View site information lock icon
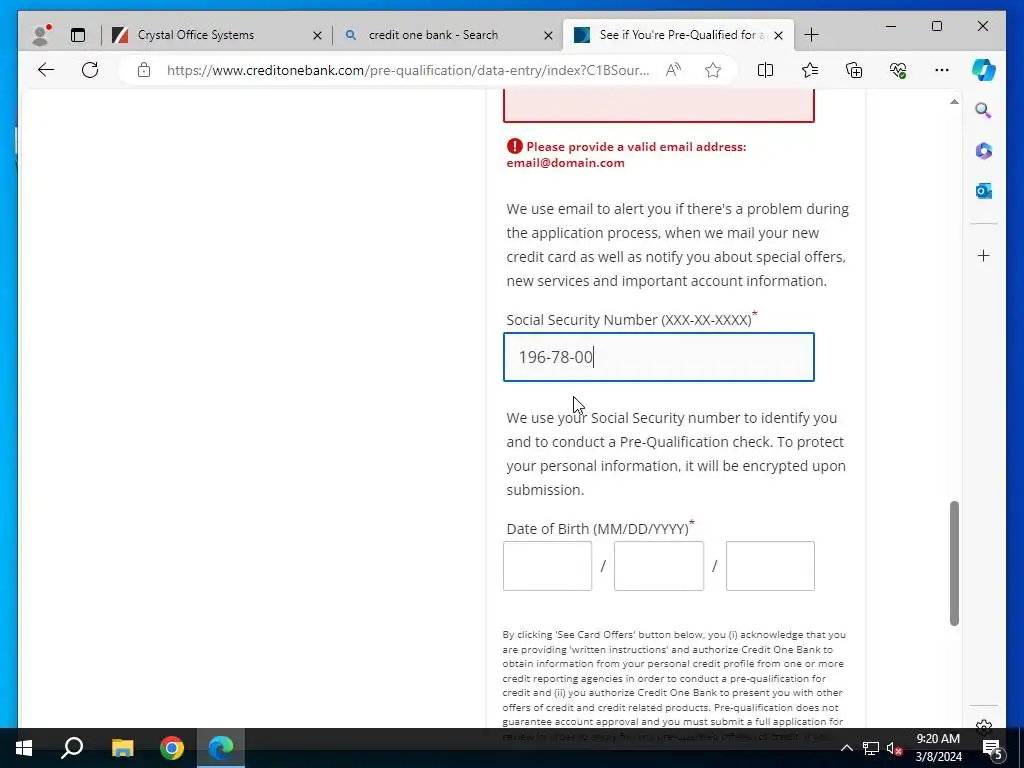The width and height of the screenshot is (1024, 768). pyautogui.click(x=144, y=70)
